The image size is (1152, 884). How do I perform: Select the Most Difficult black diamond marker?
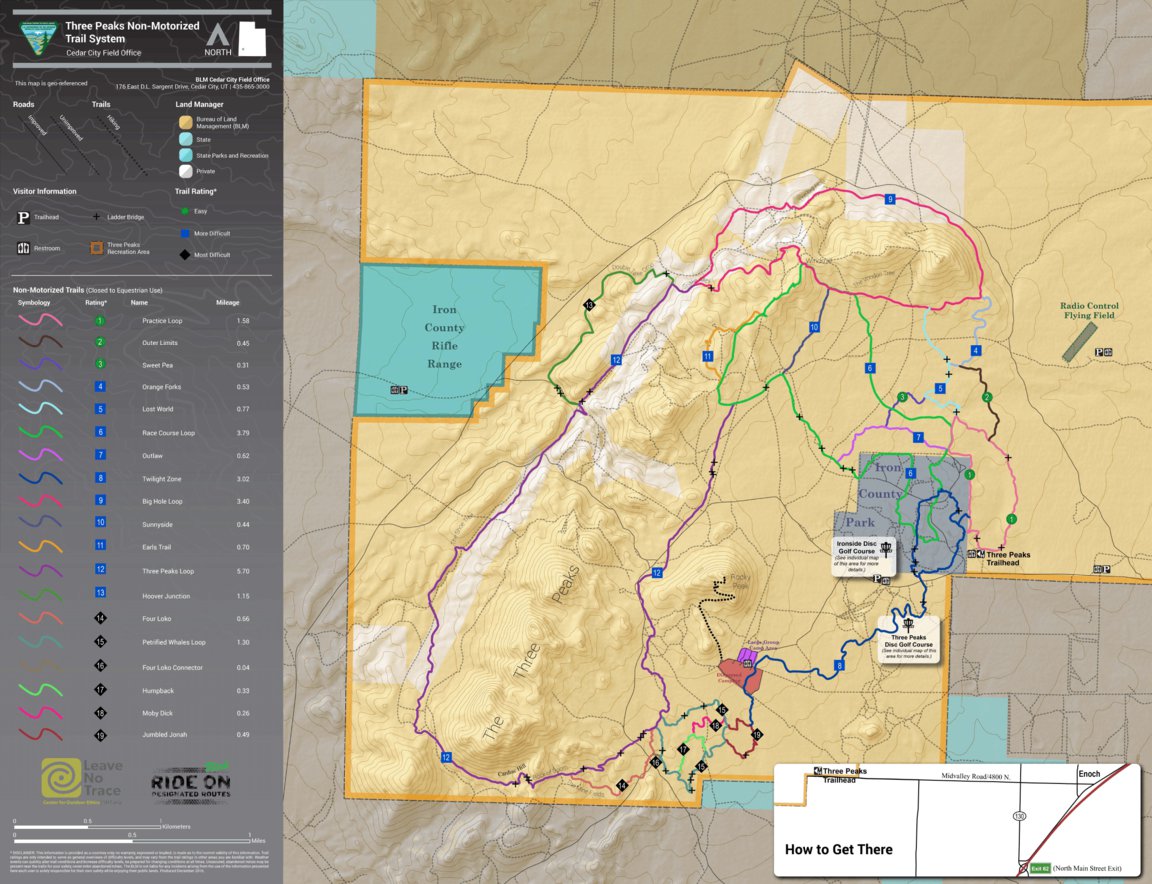[186, 254]
